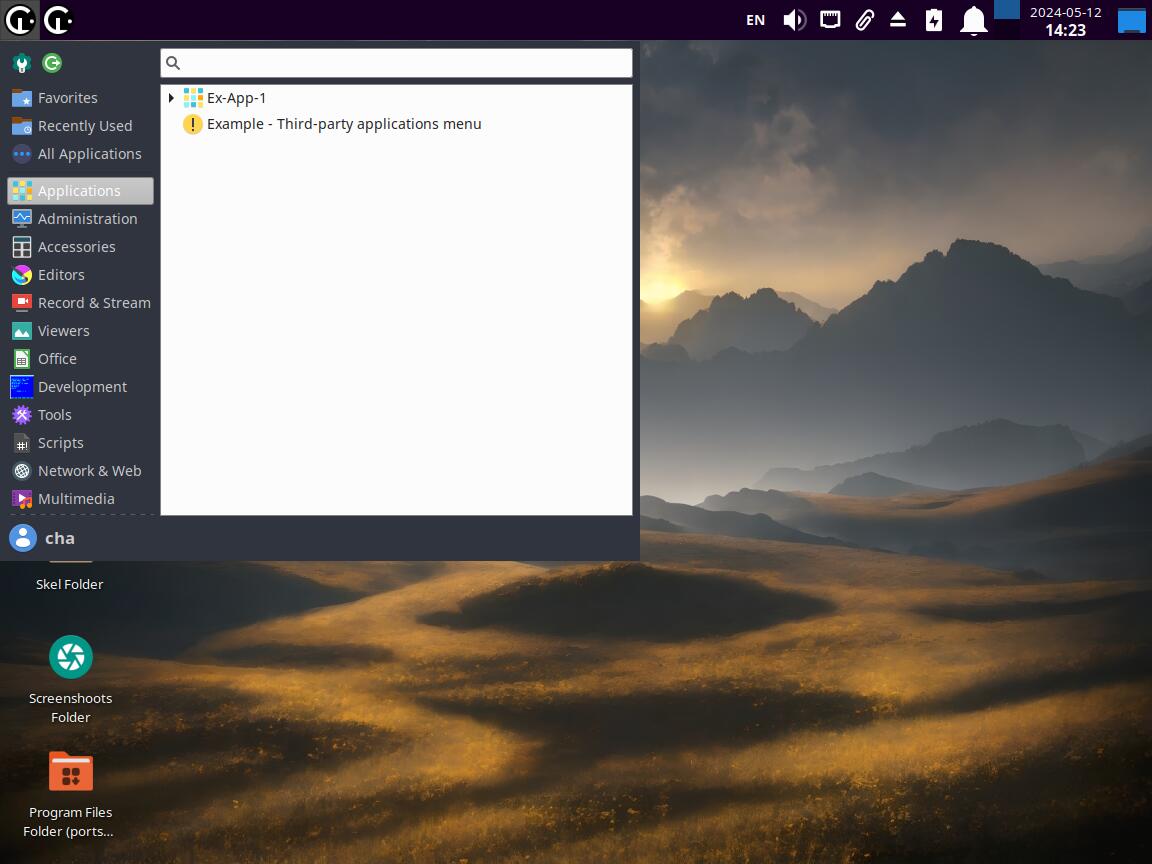Open the clipboard paperclip tray icon
Image resolution: width=1152 pixels, height=864 pixels.
[865, 20]
